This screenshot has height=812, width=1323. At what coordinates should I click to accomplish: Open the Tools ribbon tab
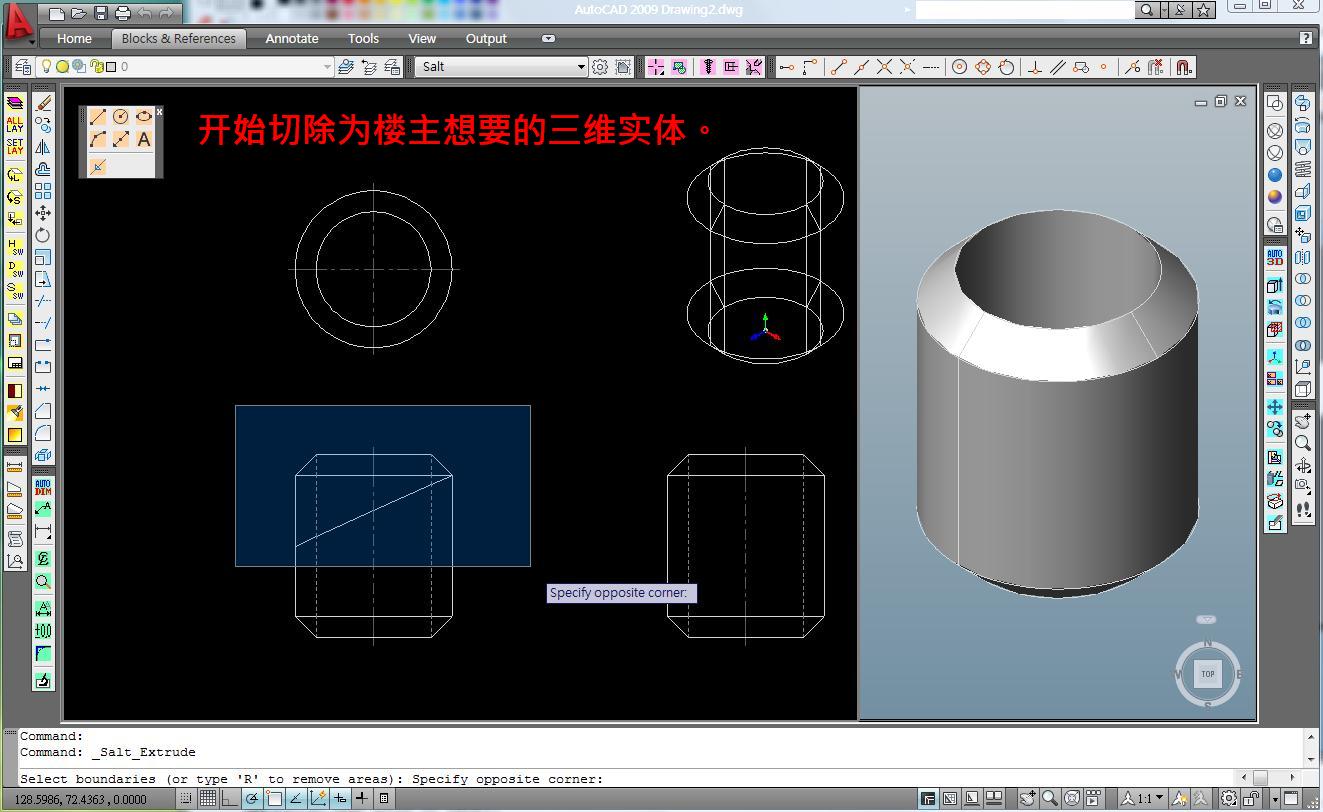tap(363, 39)
